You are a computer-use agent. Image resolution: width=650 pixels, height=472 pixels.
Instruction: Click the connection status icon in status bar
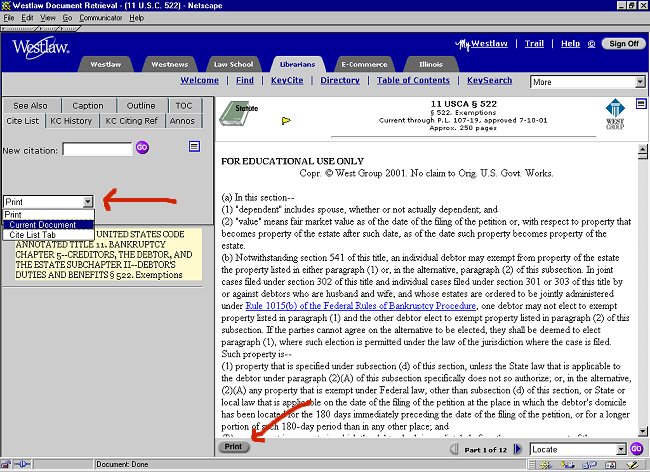pos(22,464)
